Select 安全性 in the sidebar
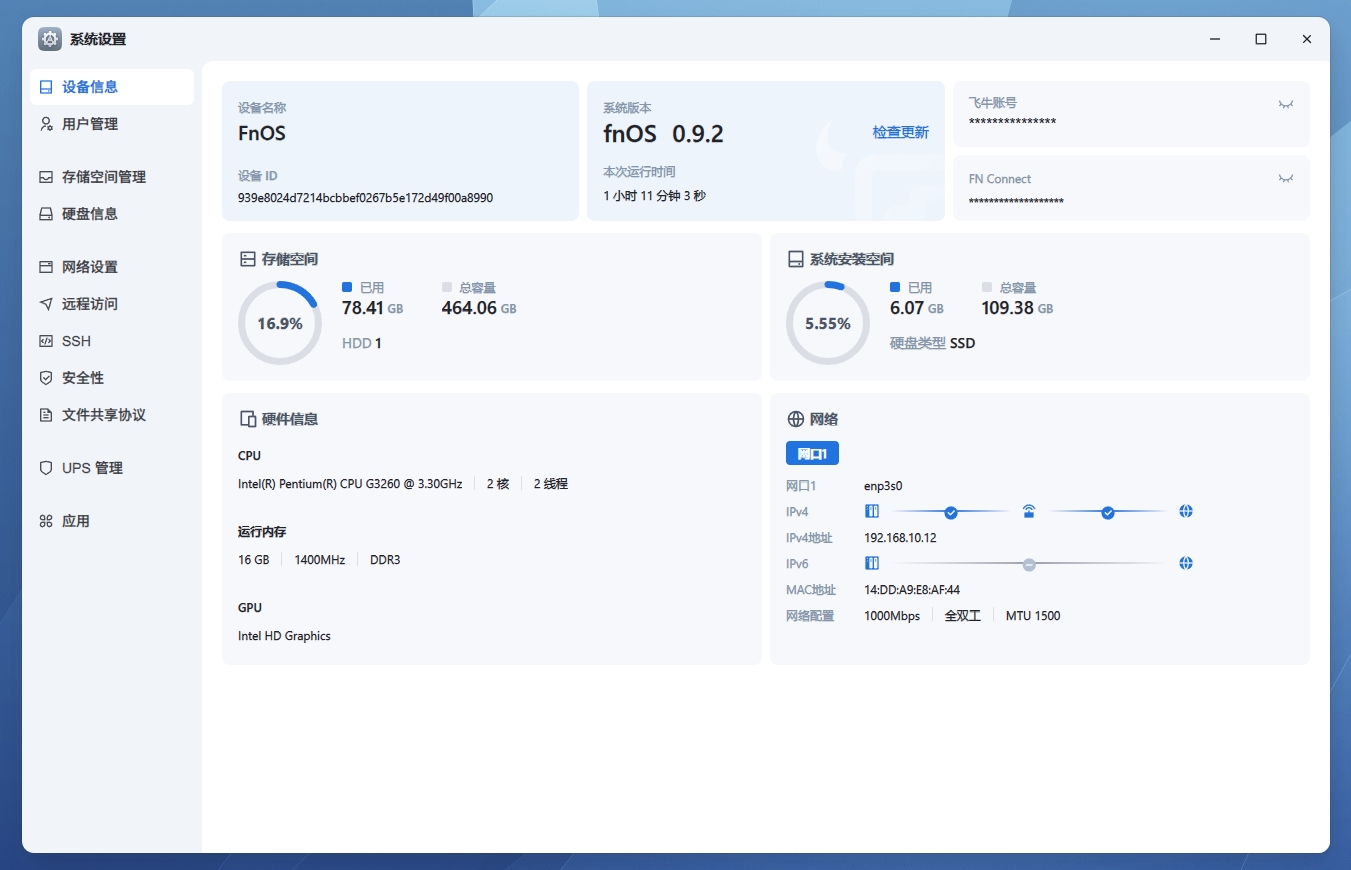 112,378
